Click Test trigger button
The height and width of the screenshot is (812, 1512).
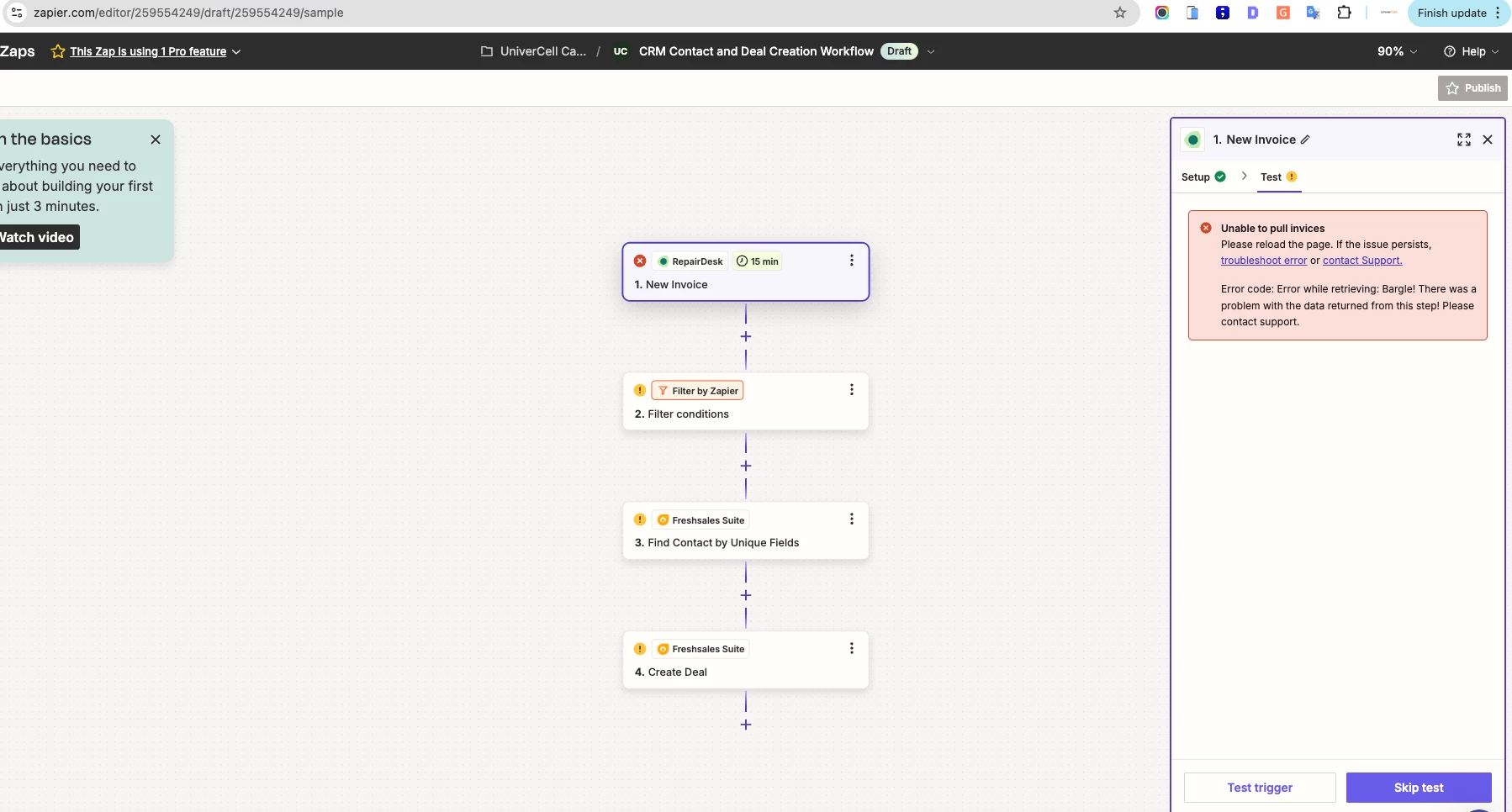(x=1259, y=788)
